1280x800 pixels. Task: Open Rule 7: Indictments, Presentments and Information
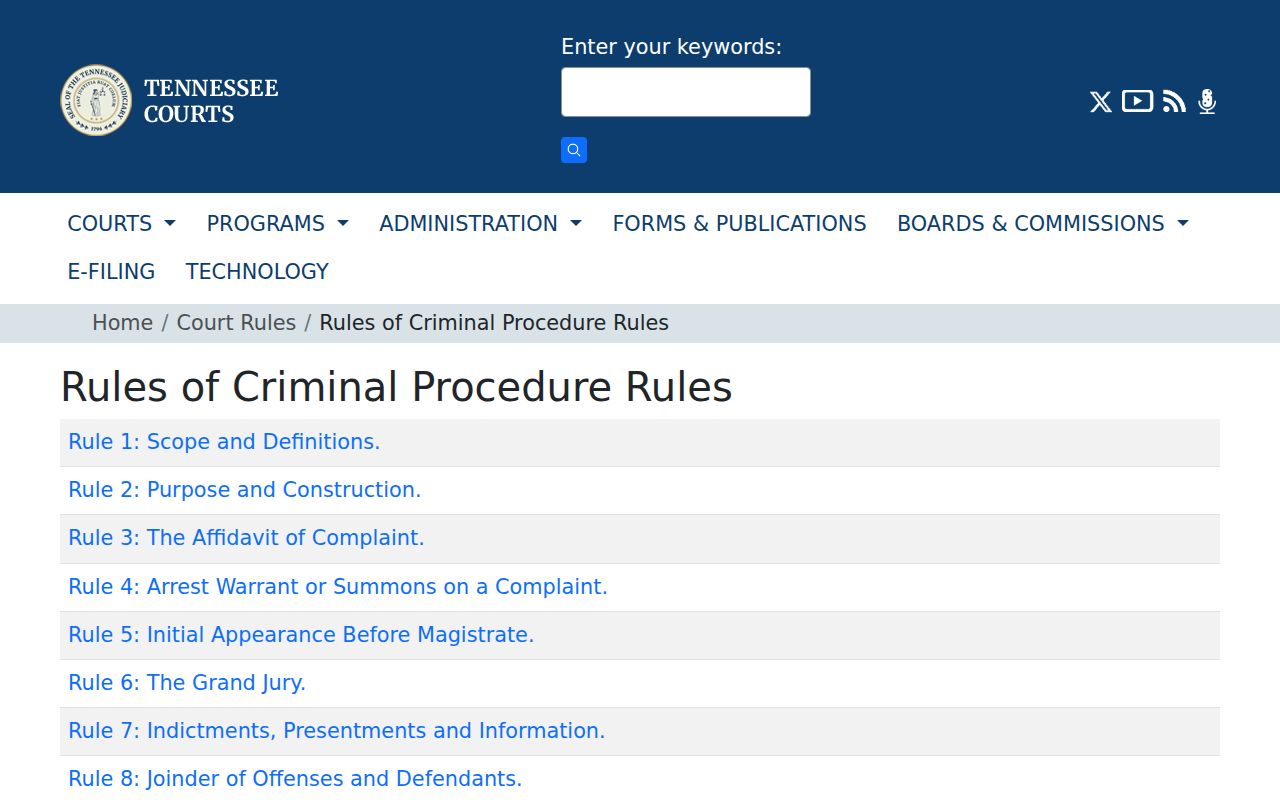336,731
